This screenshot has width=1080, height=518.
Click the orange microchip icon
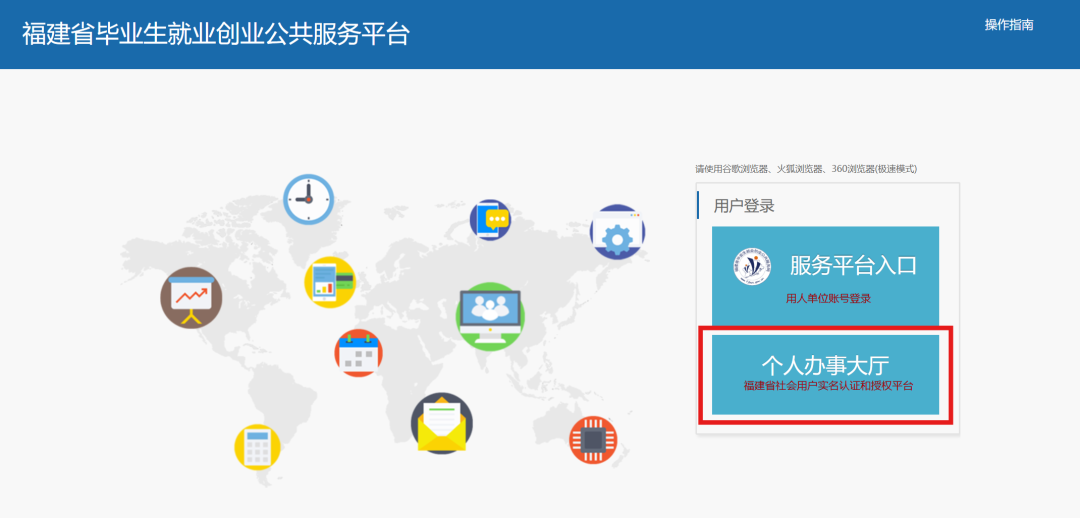click(x=593, y=439)
